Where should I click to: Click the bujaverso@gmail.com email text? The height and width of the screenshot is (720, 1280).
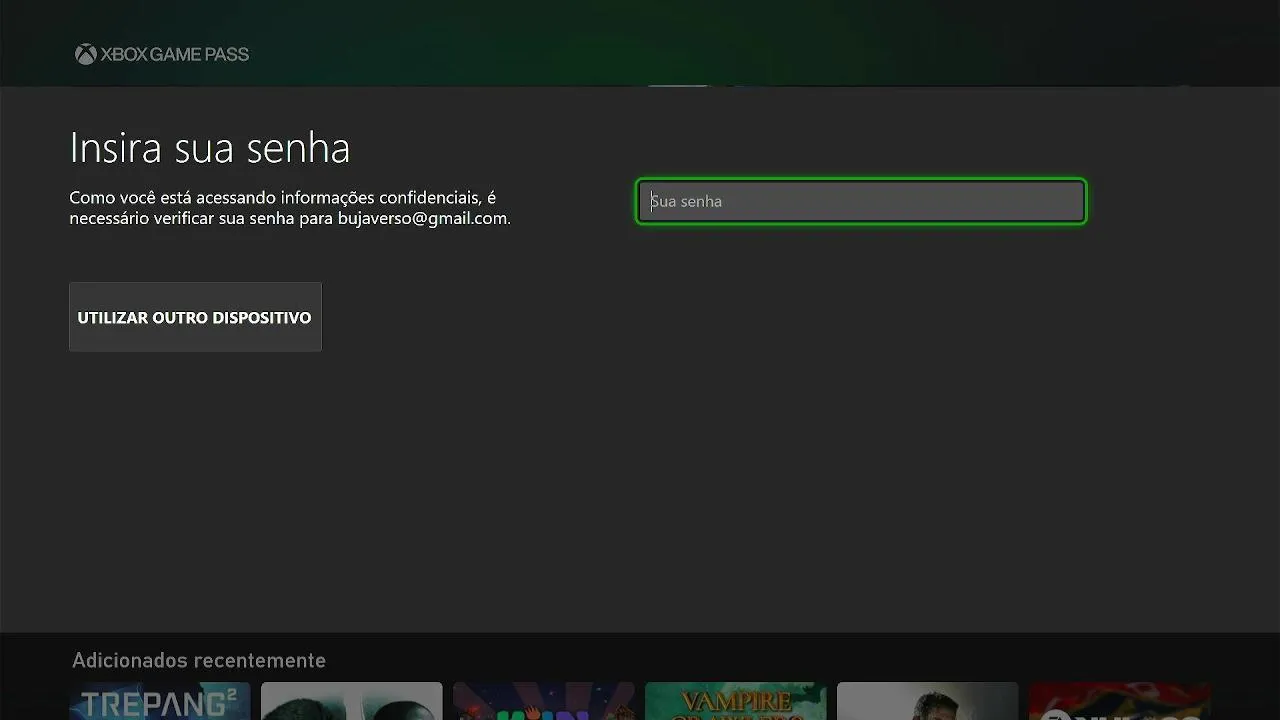[422, 218]
